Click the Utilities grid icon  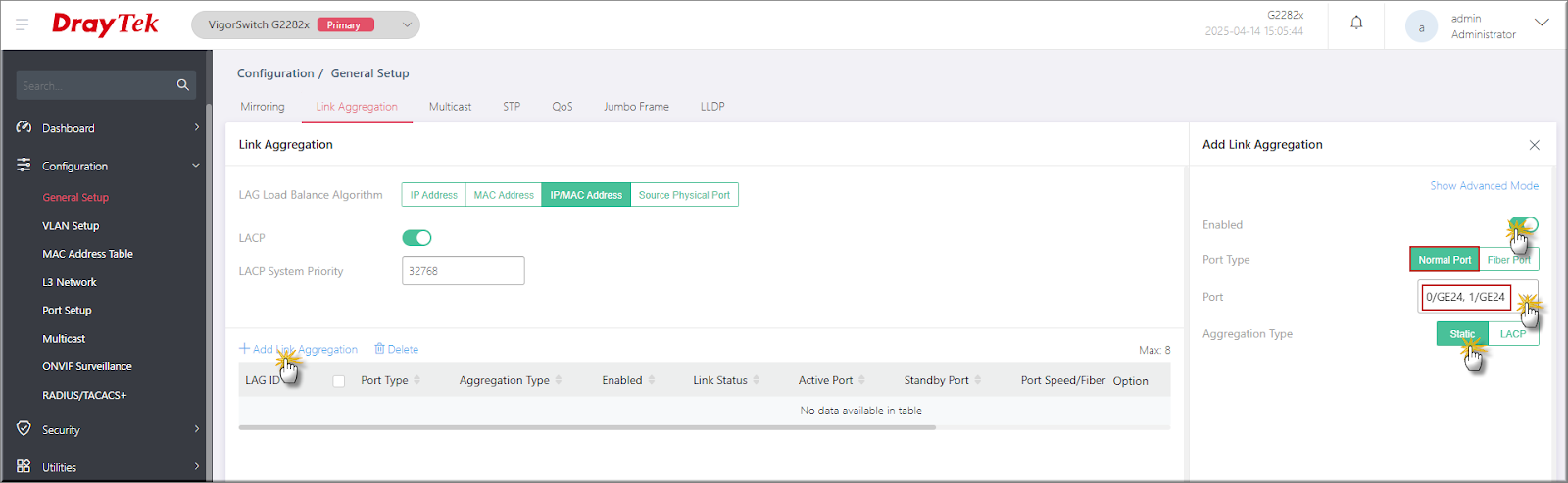(24, 466)
